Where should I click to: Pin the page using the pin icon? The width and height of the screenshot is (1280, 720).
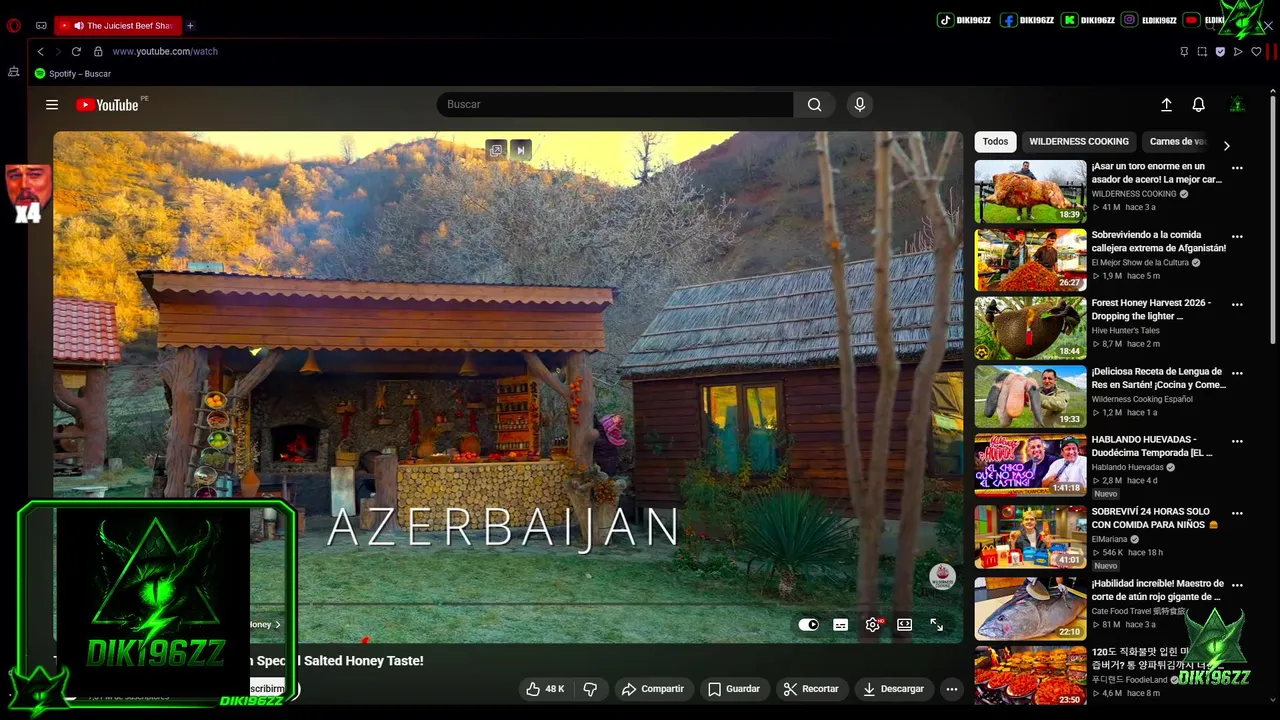pos(1184,51)
